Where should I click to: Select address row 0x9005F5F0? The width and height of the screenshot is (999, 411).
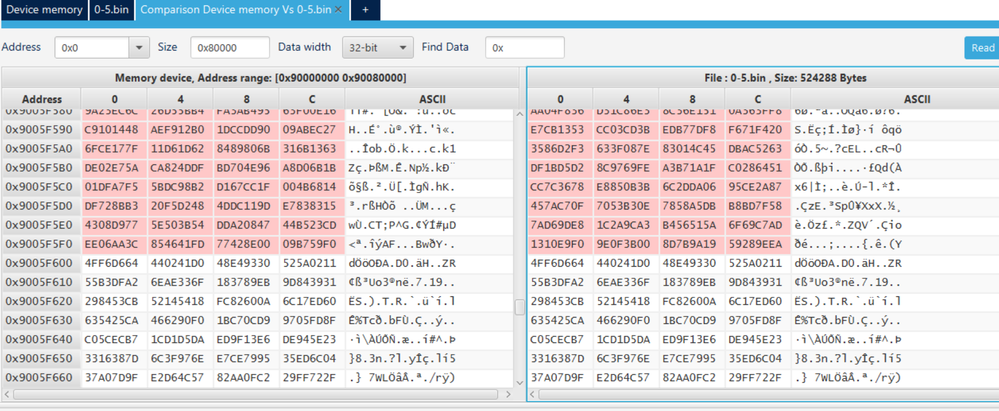coord(41,244)
